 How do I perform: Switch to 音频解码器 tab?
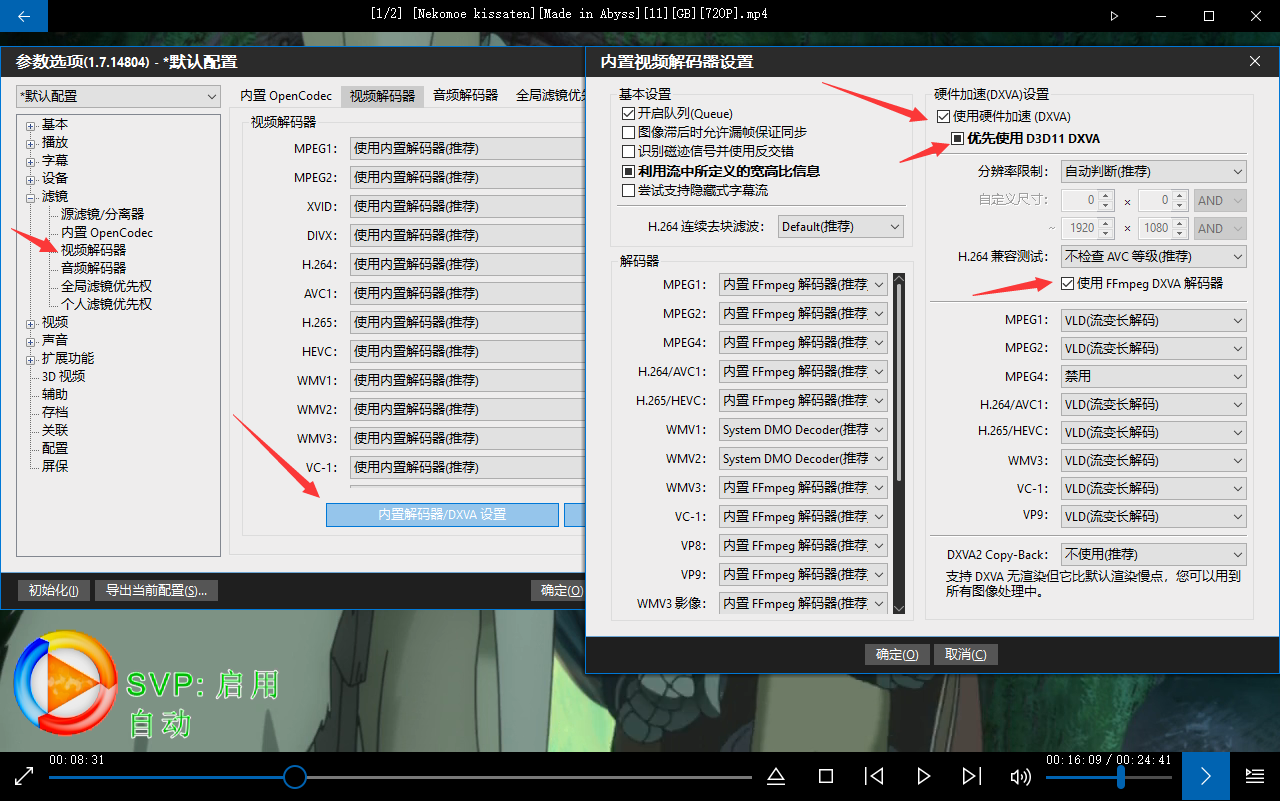[465, 96]
